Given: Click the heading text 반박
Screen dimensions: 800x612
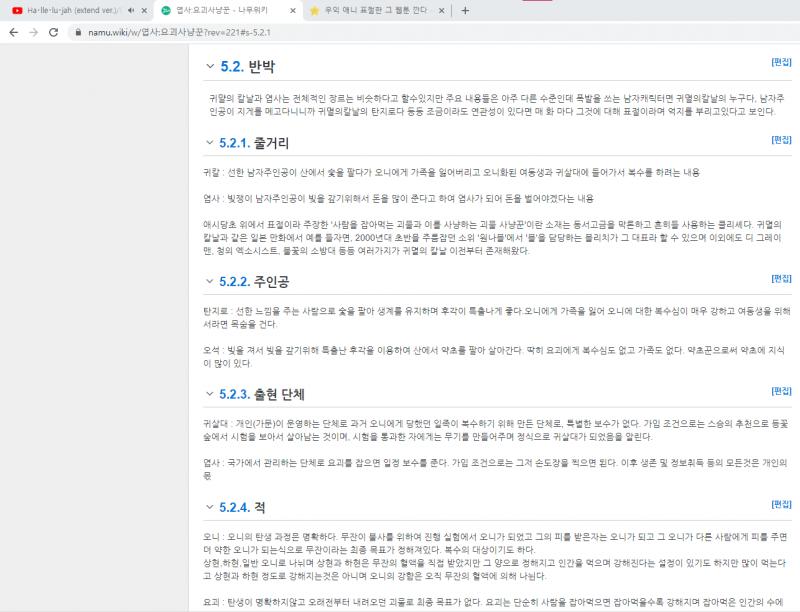Looking at the screenshot, I should tap(262, 66).
